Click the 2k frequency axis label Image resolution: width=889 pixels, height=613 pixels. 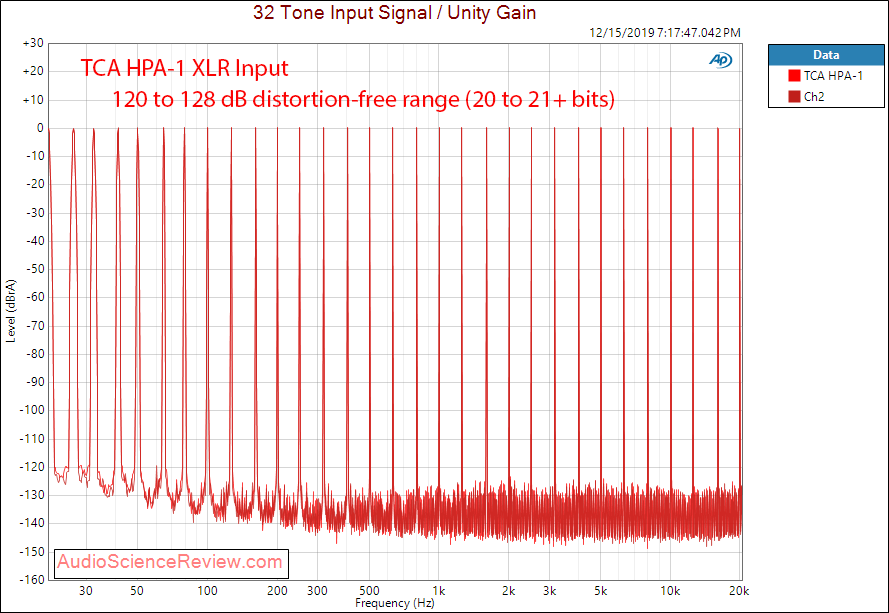[x=509, y=591]
